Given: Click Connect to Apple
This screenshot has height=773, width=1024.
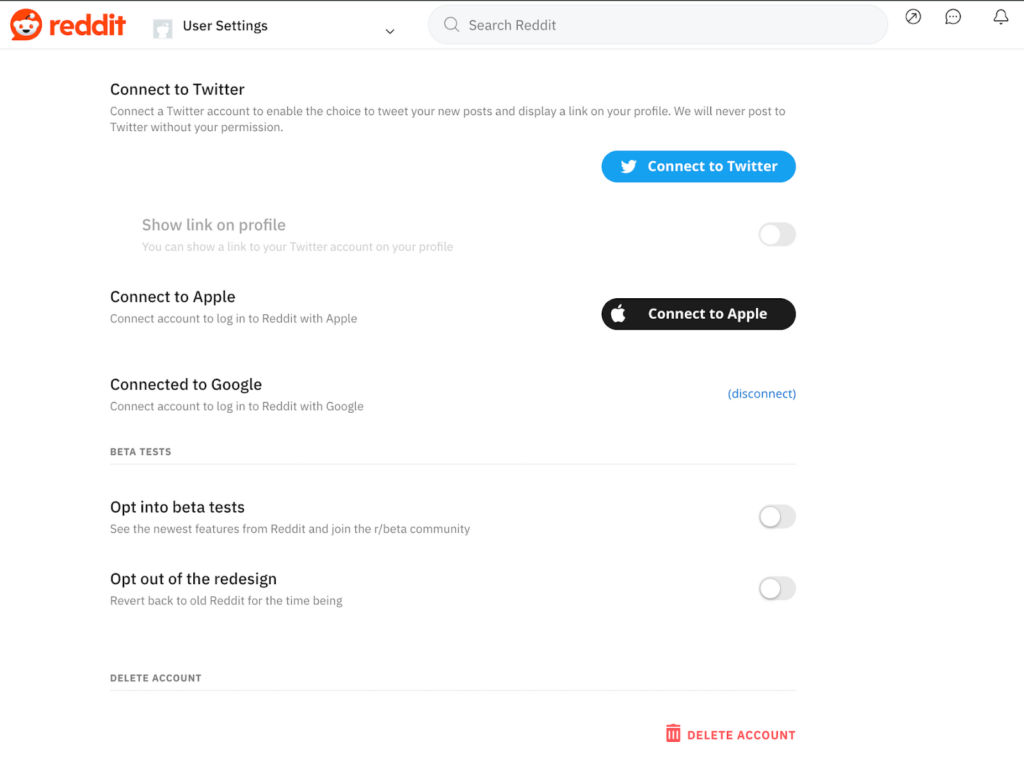Looking at the screenshot, I should pyautogui.click(x=698, y=313).
